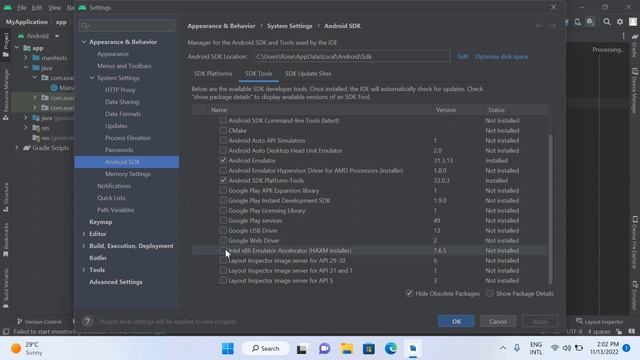Collapse the Appearance & Behavior section
Screen dimensions: 640x360
click(84, 42)
